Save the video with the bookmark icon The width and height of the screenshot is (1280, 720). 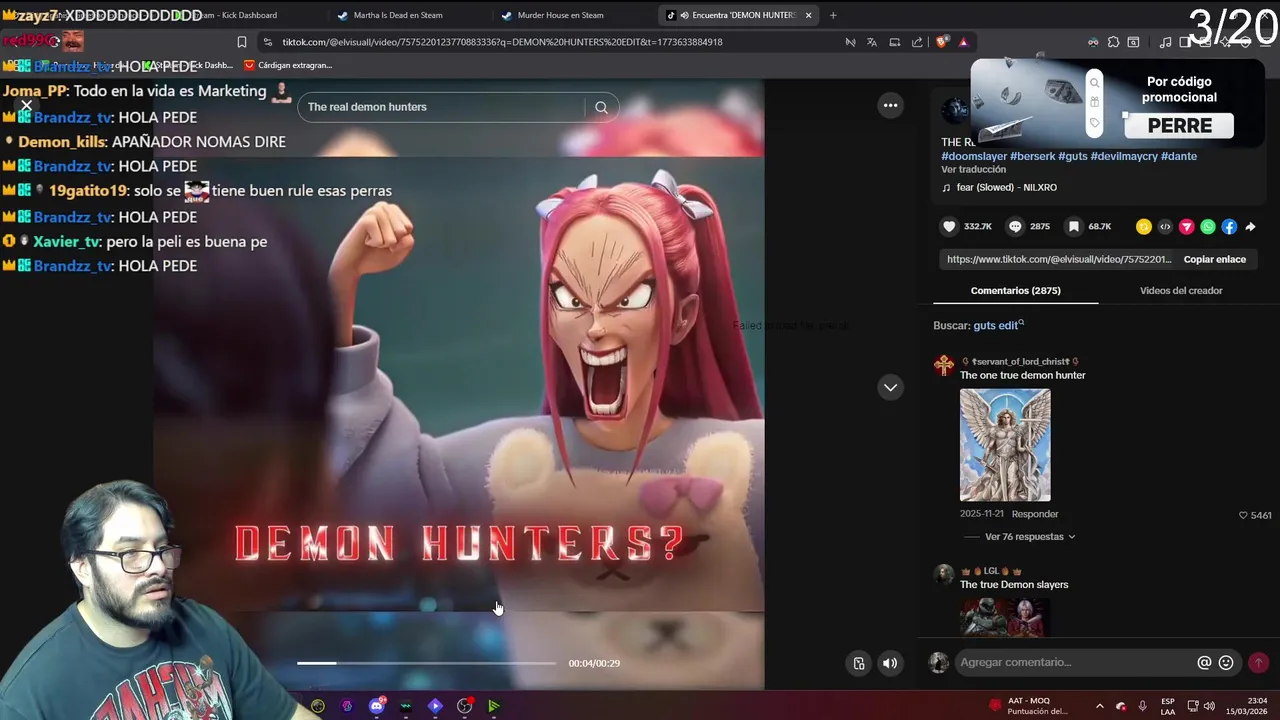click(x=1074, y=227)
